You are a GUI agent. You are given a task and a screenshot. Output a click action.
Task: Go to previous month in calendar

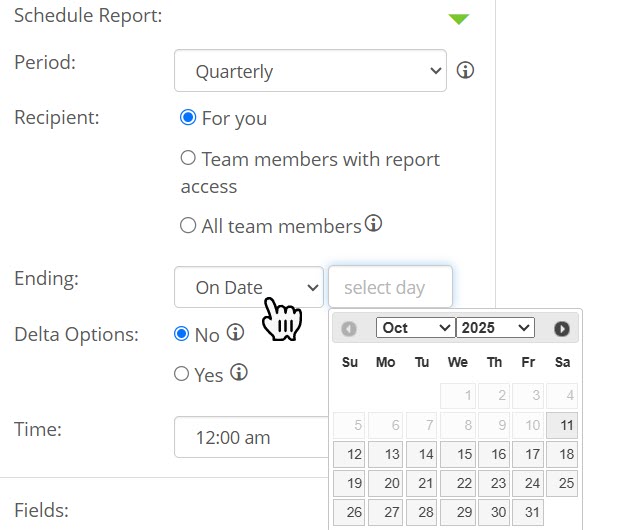(348, 328)
